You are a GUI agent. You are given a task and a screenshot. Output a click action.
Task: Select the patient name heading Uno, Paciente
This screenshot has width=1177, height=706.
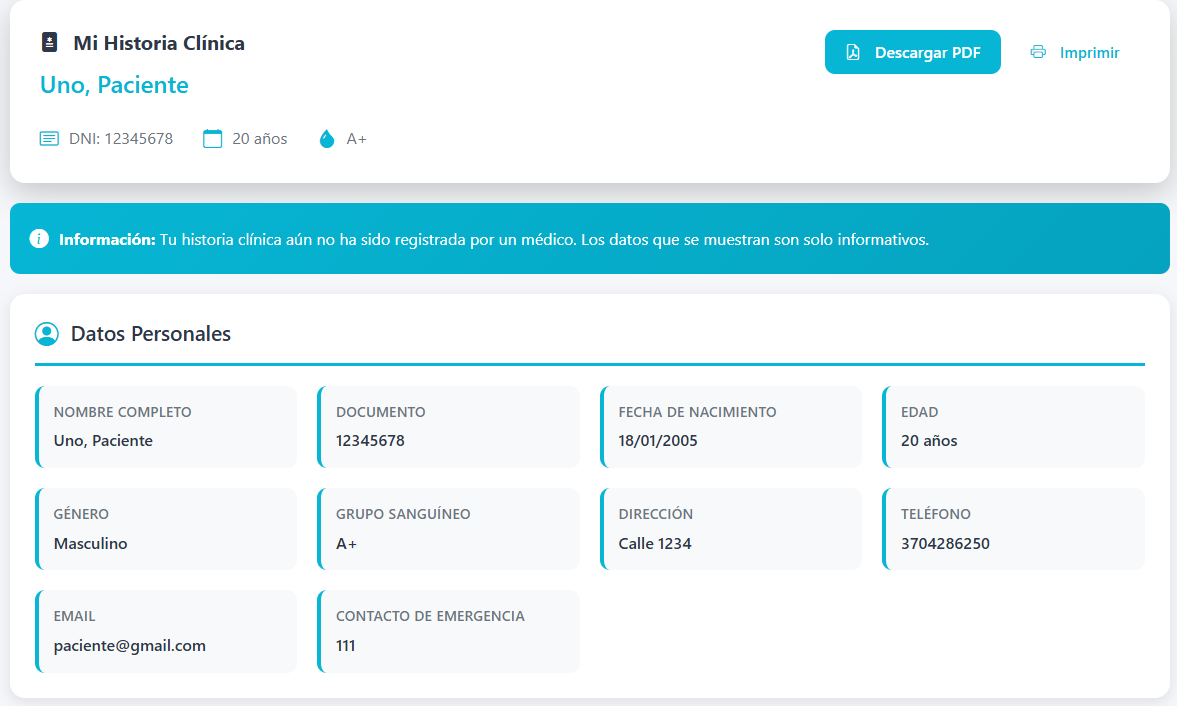tap(114, 85)
